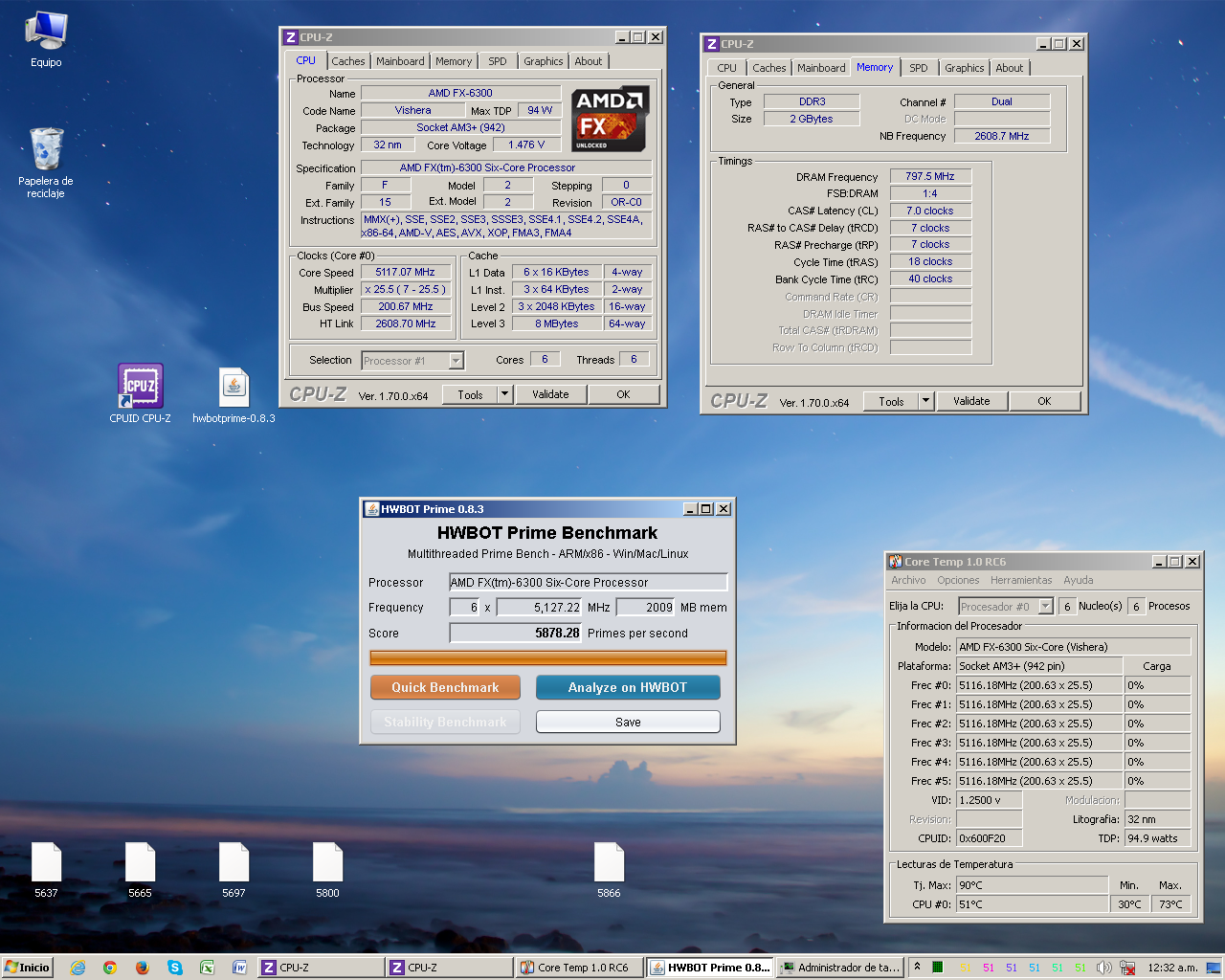Open Skype from the taskbar
The height and width of the screenshot is (980, 1225).
click(175, 968)
